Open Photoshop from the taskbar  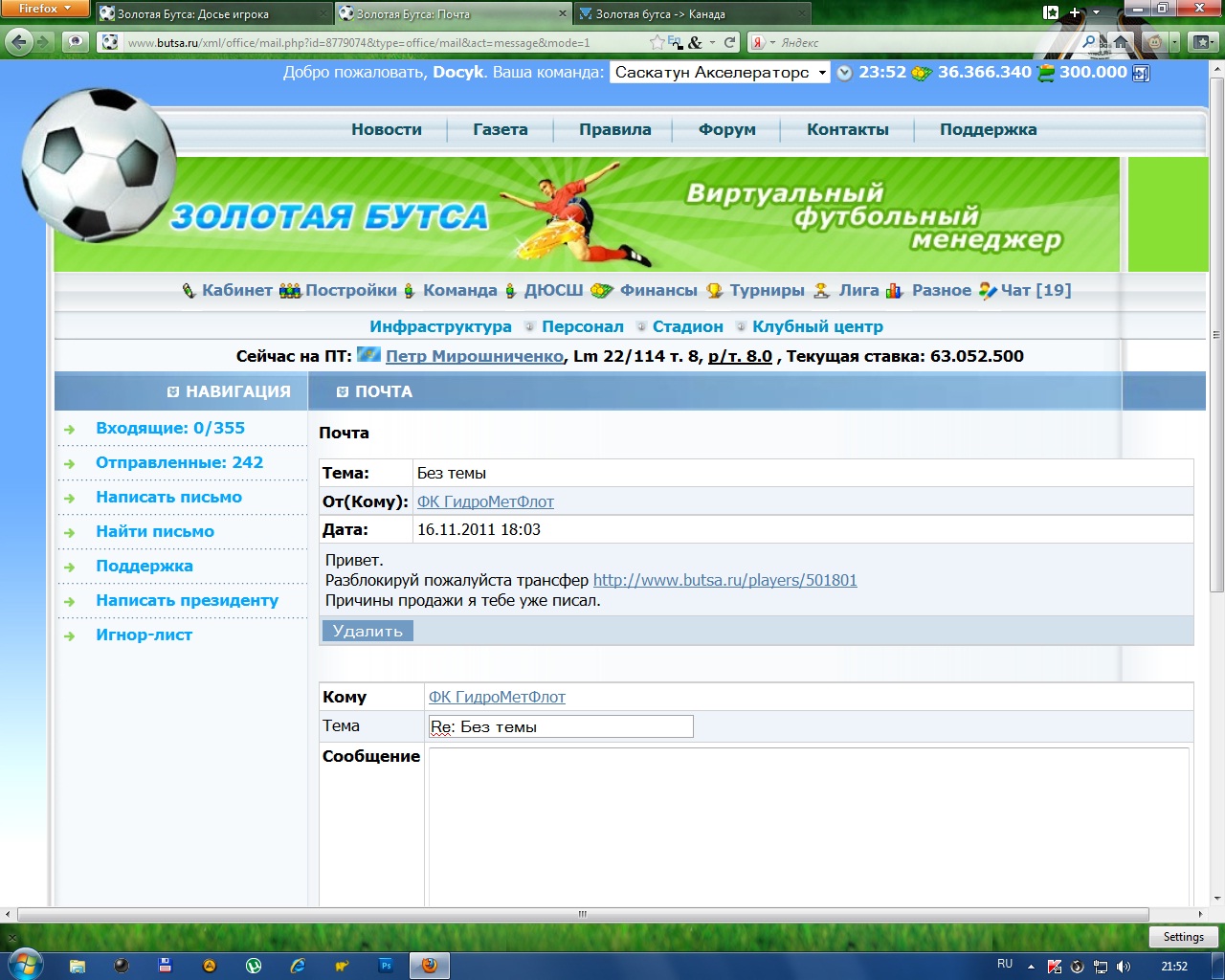pos(386,966)
